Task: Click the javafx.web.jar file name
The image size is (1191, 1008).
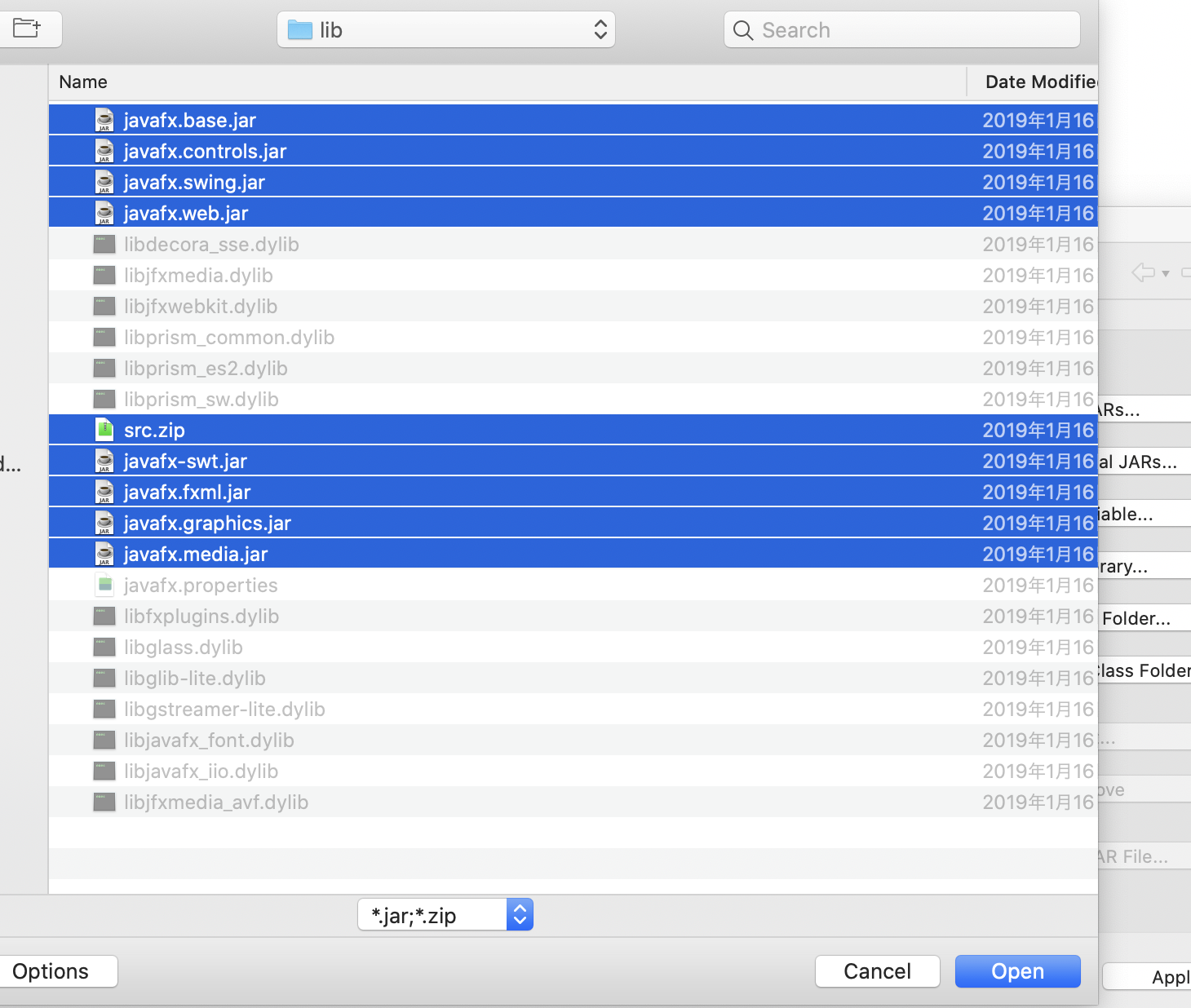Action: (x=186, y=213)
